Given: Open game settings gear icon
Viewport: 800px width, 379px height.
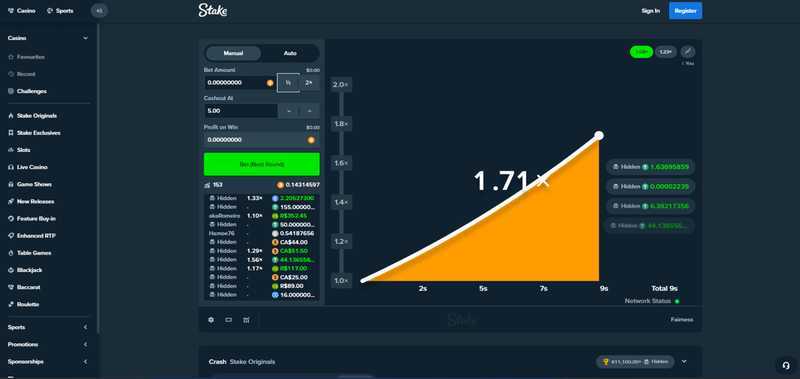Looking at the screenshot, I should pos(211,320).
